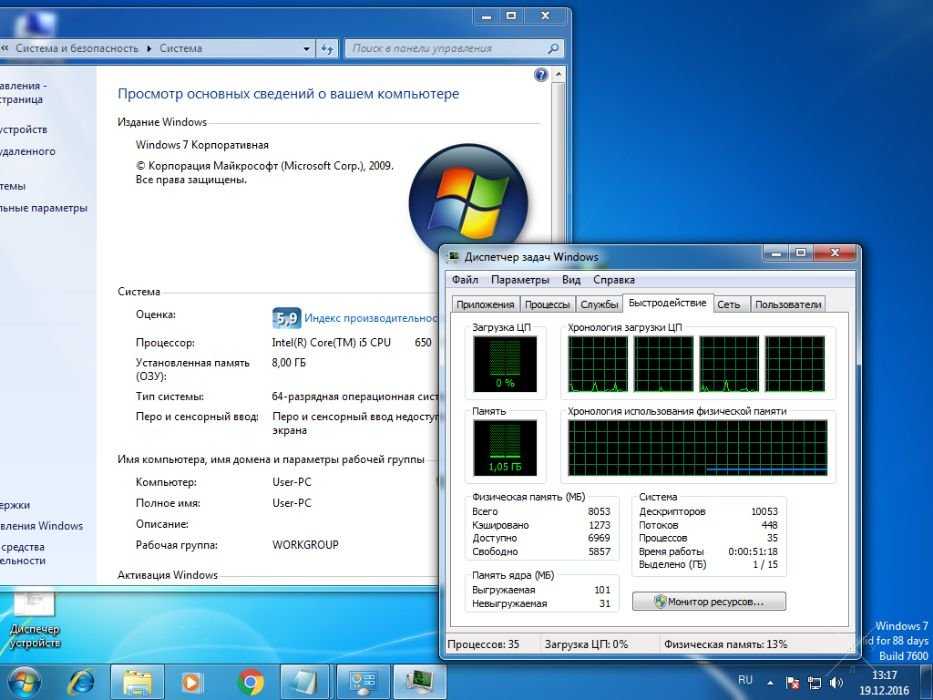Switch to Task Manager taskbar button

point(419,683)
